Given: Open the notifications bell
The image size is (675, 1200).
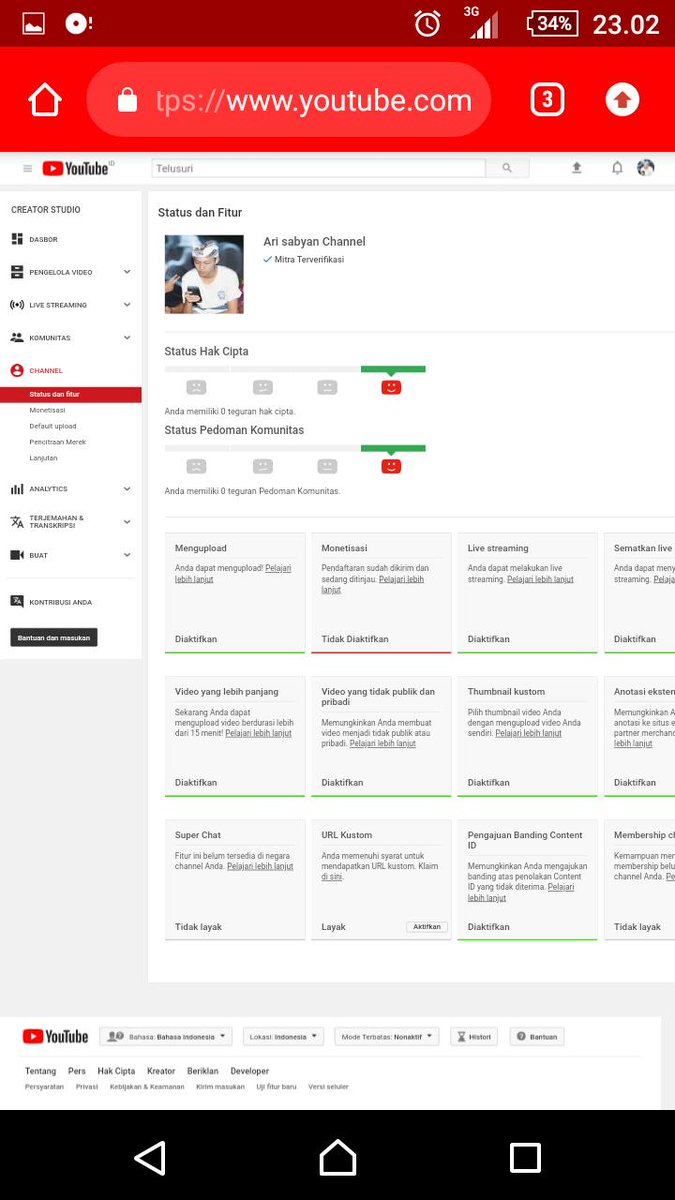Looking at the screenshot, I should tap(617, 168).
